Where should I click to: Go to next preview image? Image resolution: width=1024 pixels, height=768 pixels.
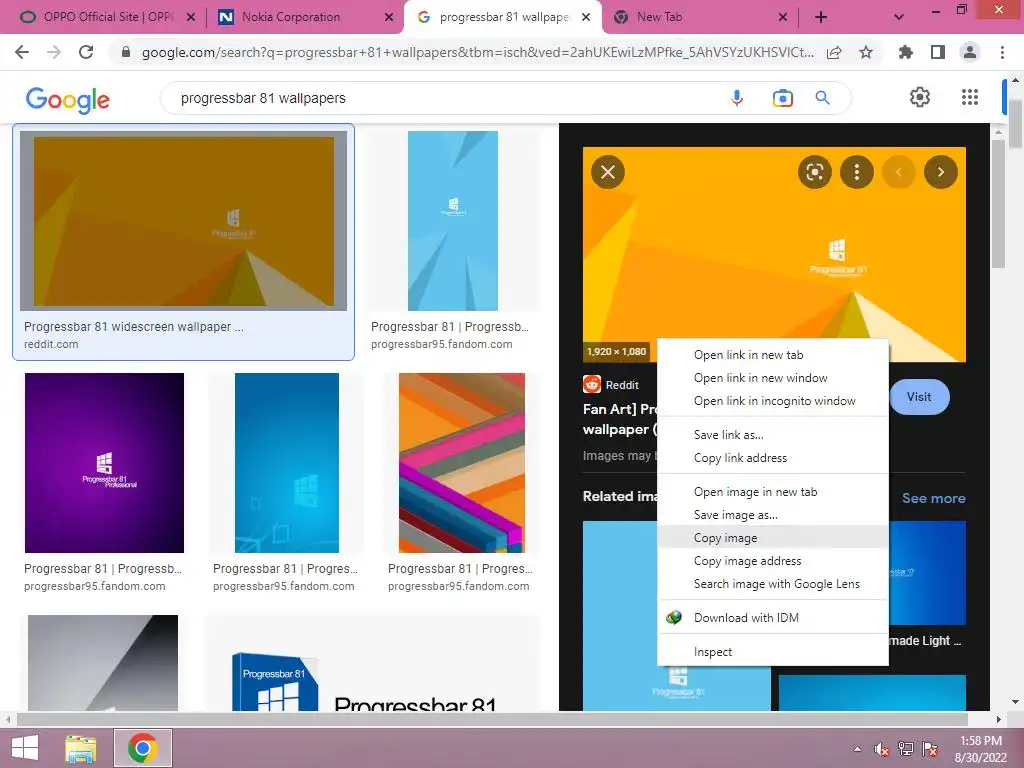pyautogui.click(x=940, y=172)
